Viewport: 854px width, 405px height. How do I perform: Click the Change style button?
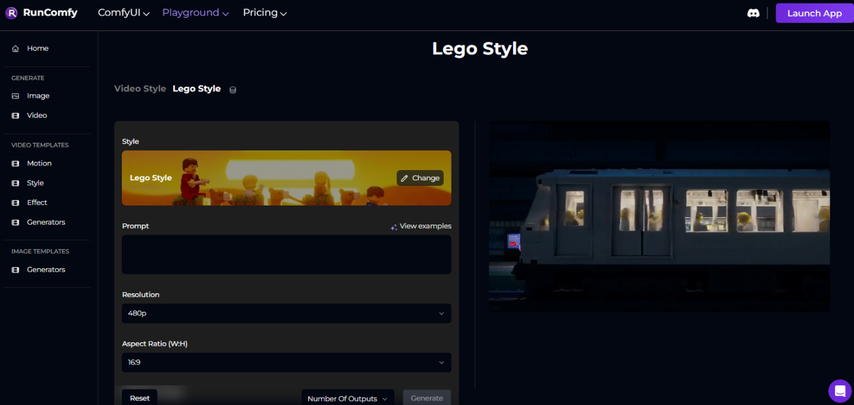[x=420, y=178]
